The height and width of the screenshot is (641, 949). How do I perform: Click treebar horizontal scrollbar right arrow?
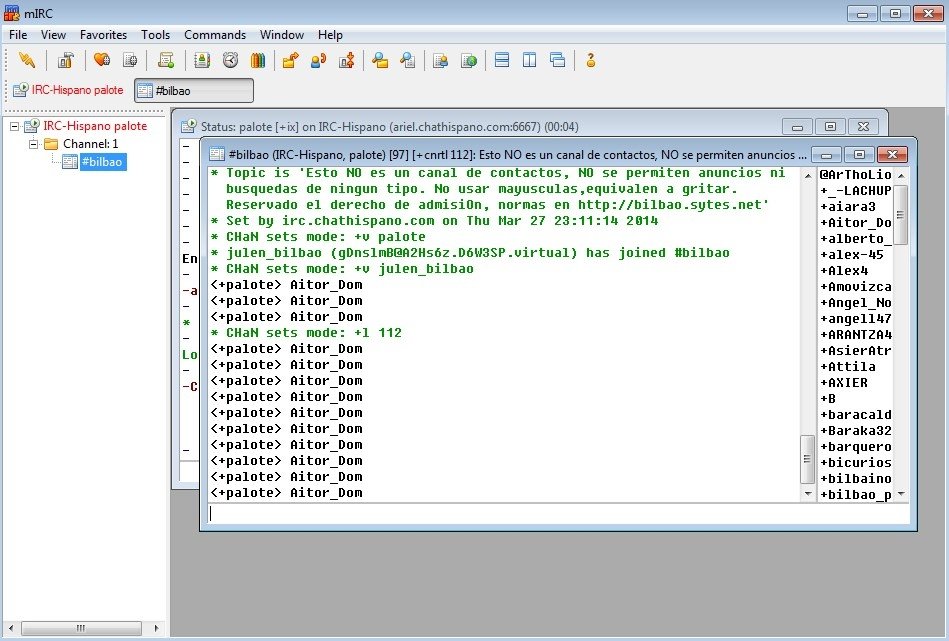[156, 628]
